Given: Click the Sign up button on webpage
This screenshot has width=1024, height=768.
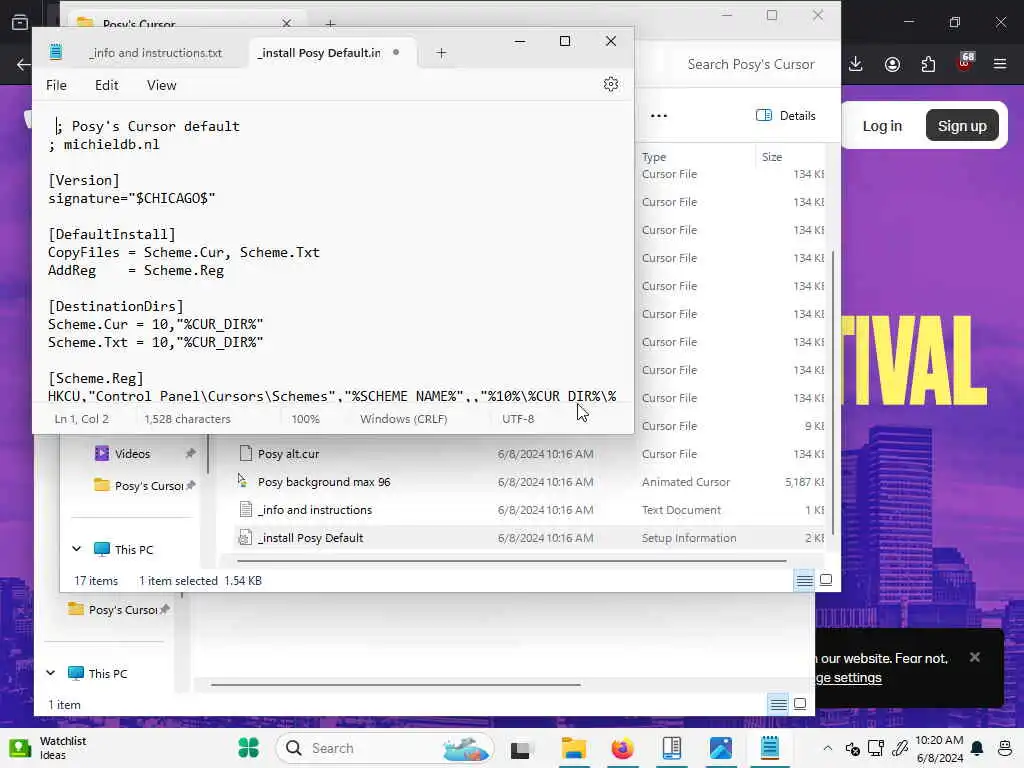Looking at the screenshot, I should click(962, 126).
